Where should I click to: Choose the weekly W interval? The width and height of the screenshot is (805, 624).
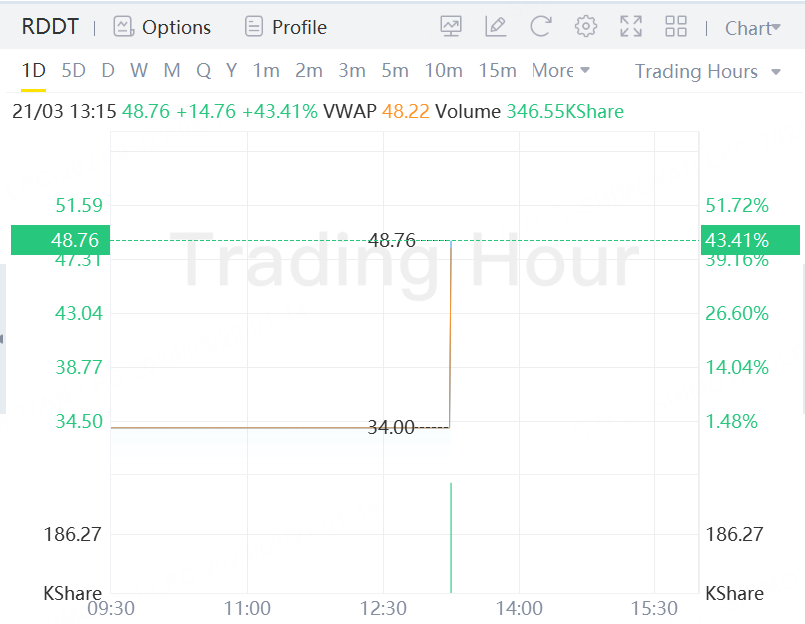139,71
